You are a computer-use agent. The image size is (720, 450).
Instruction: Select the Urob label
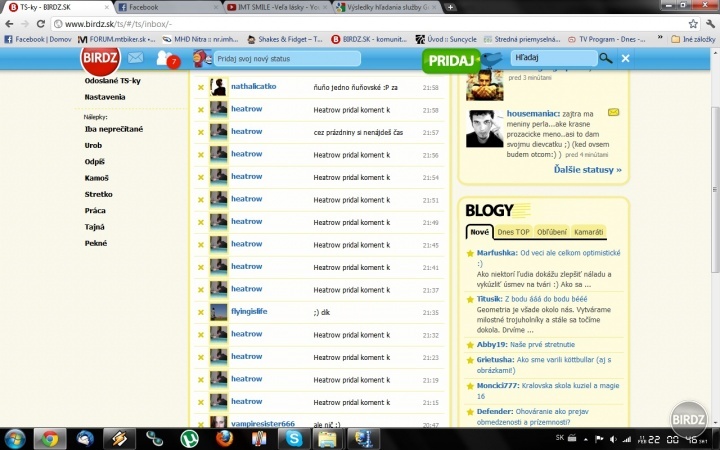[x=93, y=146]
